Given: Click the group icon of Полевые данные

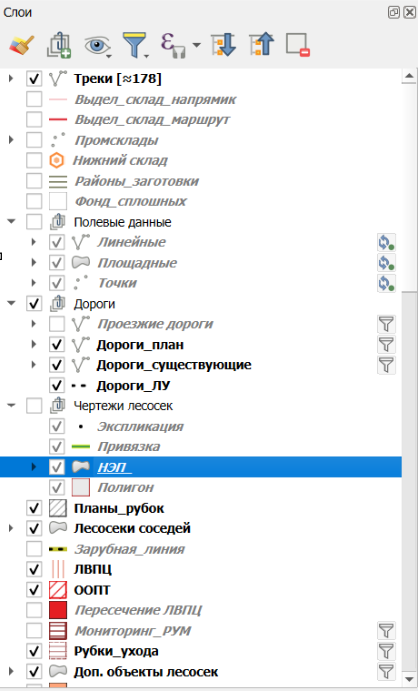Looking at the screenshot, I should point(58,222).
